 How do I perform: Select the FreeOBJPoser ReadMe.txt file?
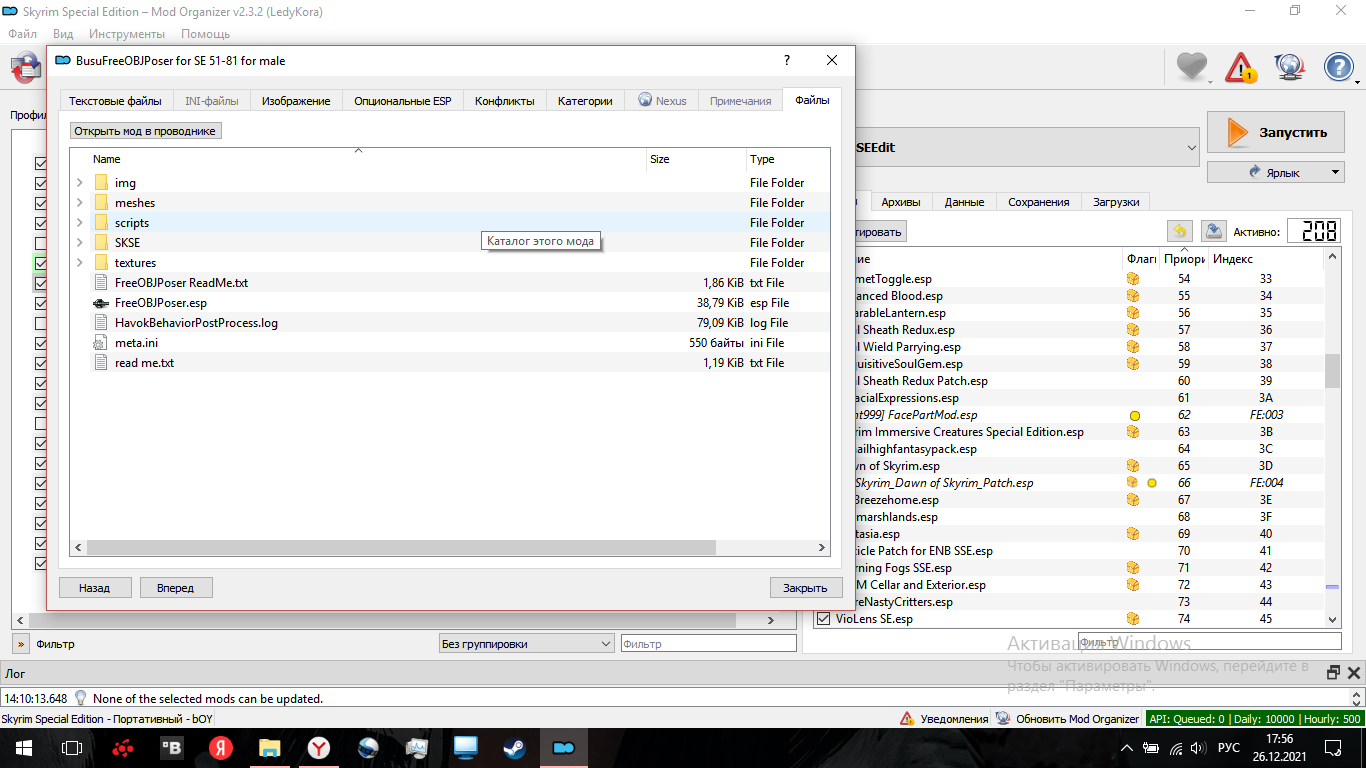pos(450,283)
